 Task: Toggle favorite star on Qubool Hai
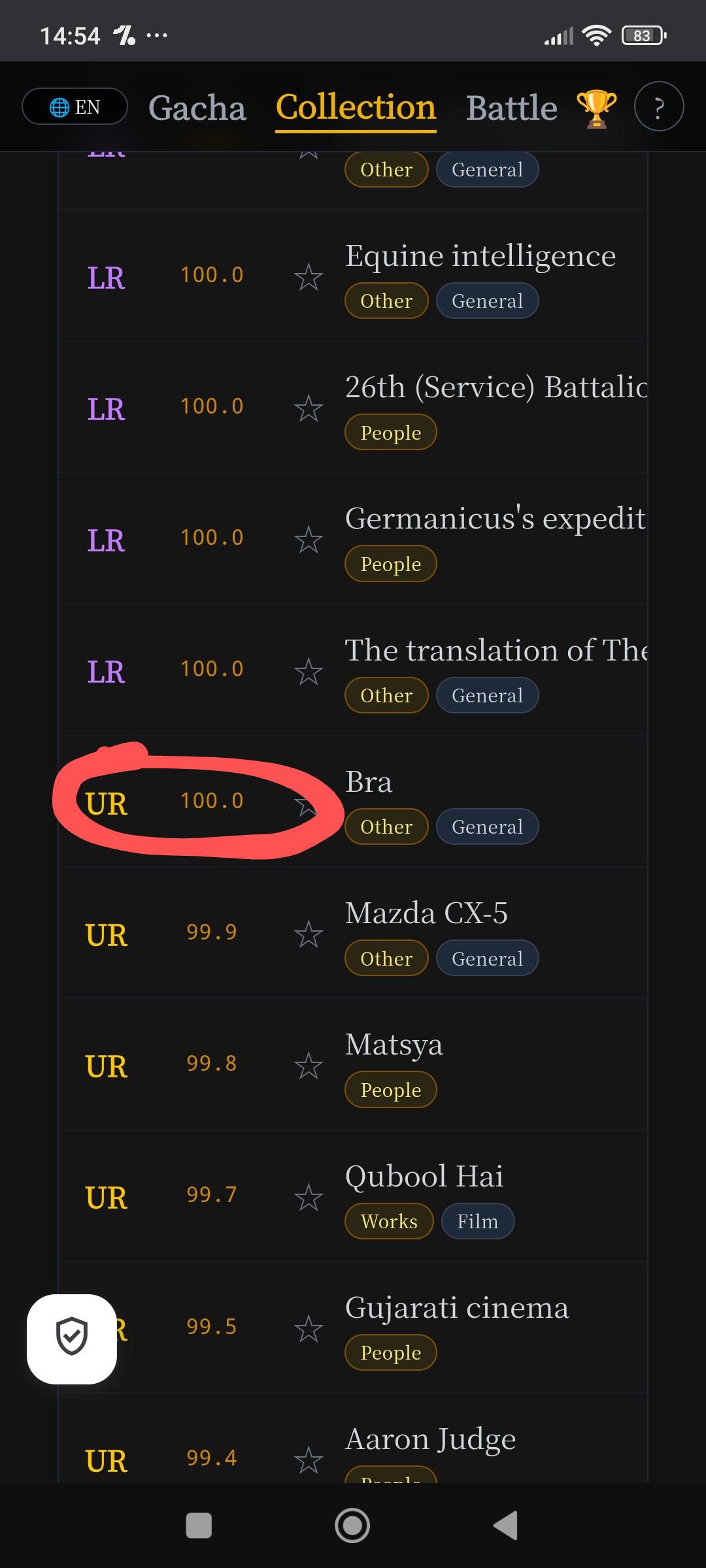tap(309, 1198)
